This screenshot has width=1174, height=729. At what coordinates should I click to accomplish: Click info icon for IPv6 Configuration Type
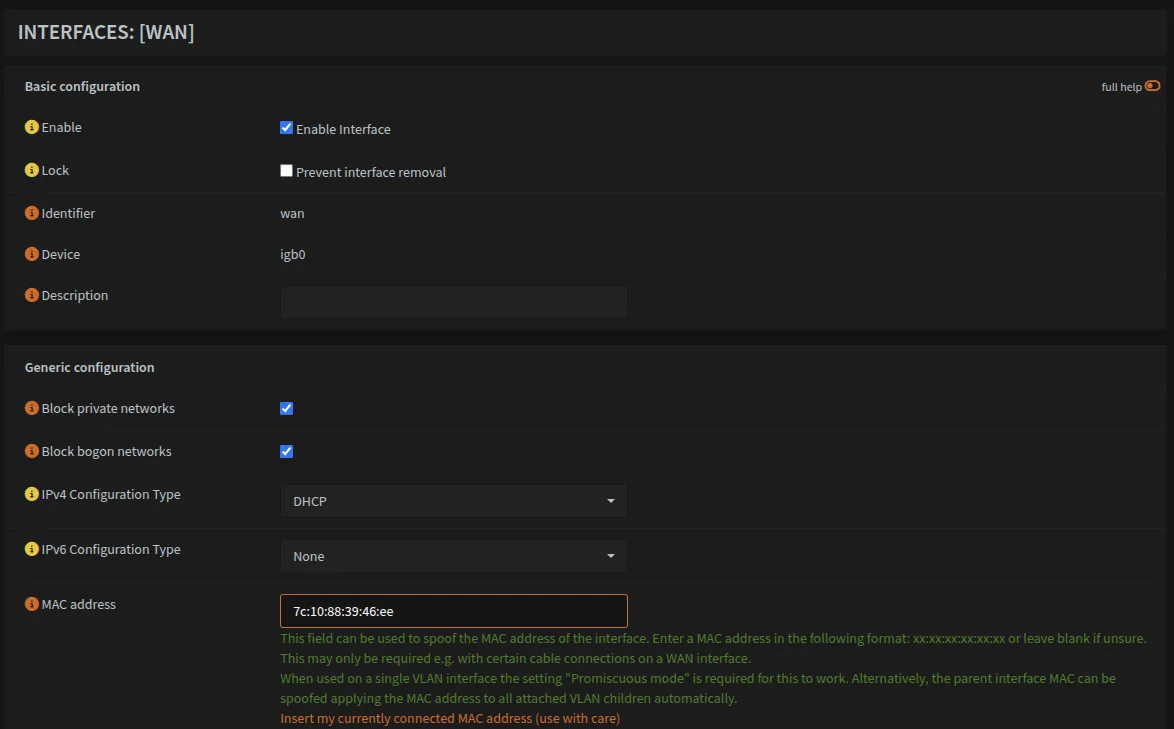click(x=32, y=550)
